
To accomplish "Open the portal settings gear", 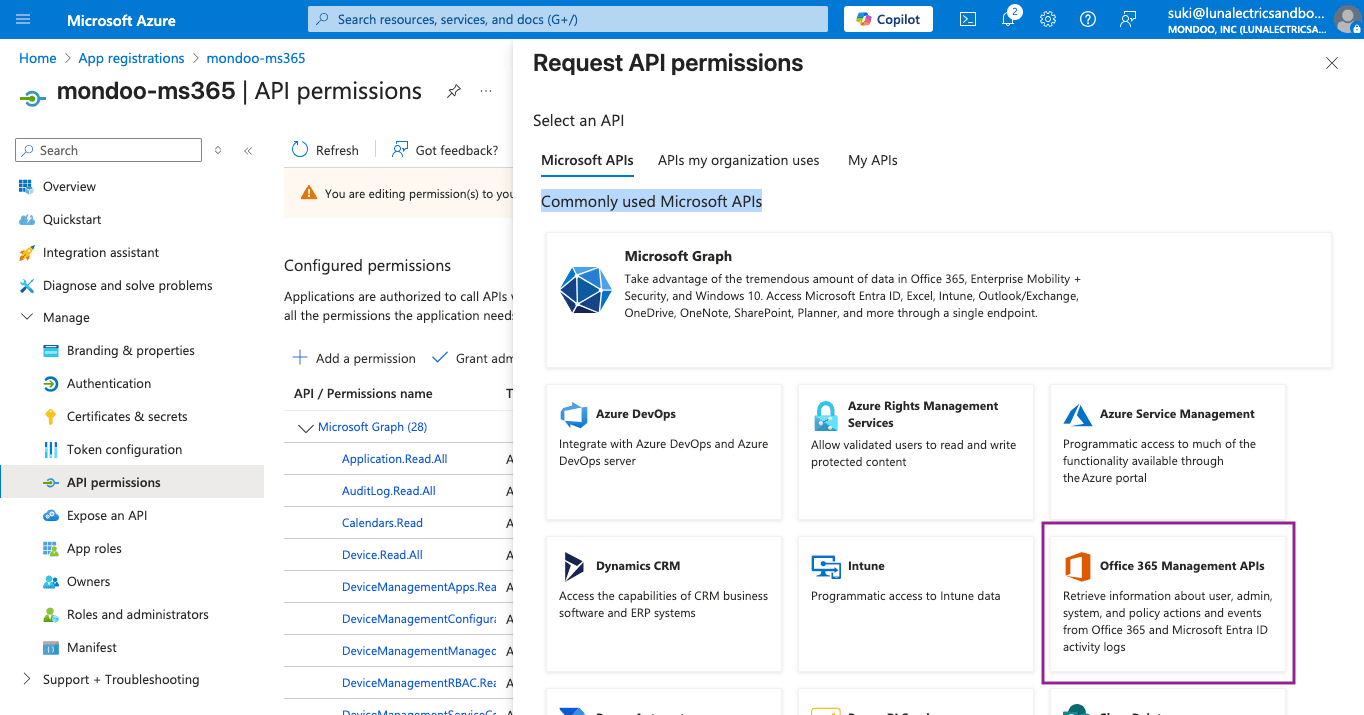I will pyautogui.click(x=1047, y=18).
